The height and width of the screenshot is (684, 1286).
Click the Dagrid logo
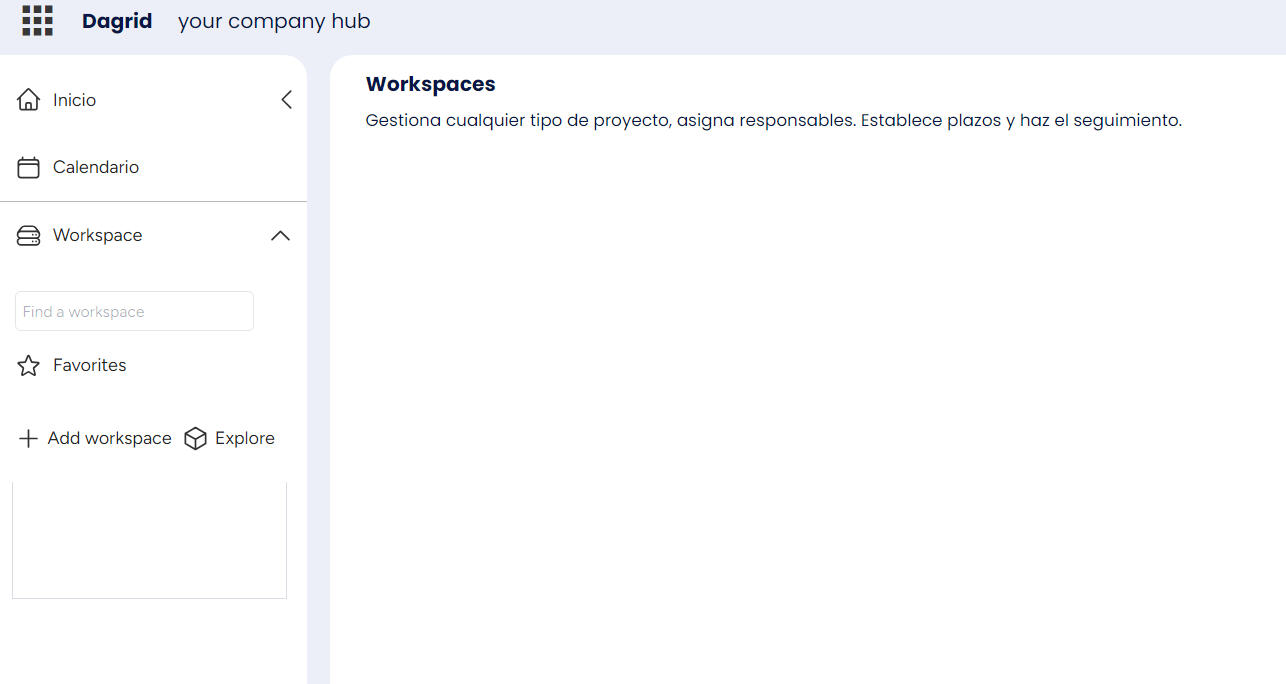tap(116, 20)
